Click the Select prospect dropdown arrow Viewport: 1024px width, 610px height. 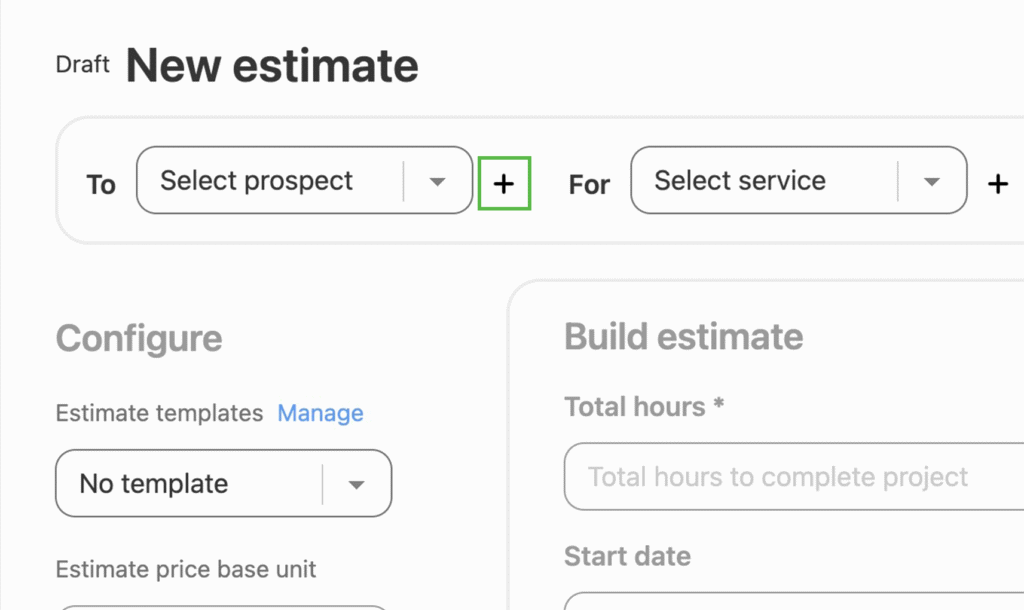(x=437, y=181)
